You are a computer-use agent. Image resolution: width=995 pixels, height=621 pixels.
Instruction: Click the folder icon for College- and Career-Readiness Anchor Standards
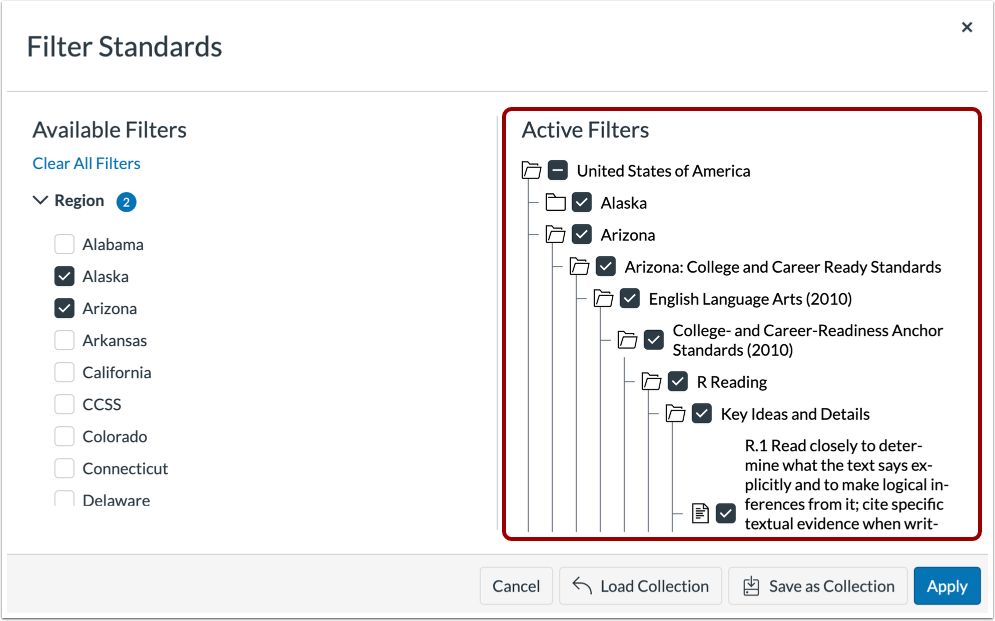pyautogui.click(x=627, y=340)
